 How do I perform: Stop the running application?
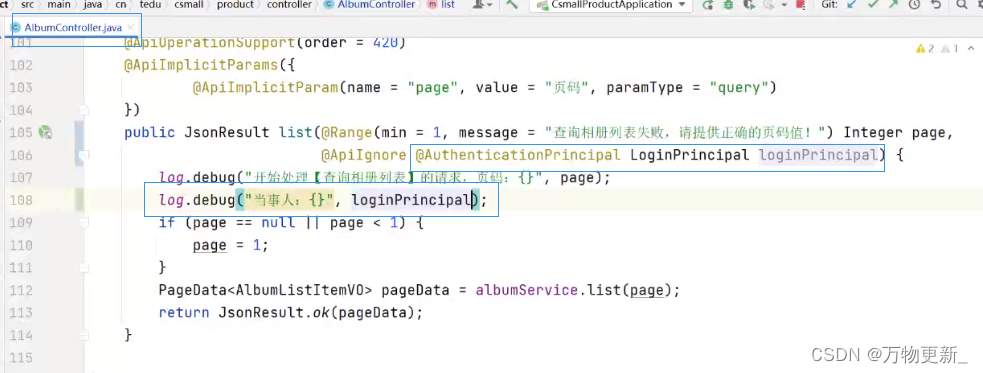801,5
